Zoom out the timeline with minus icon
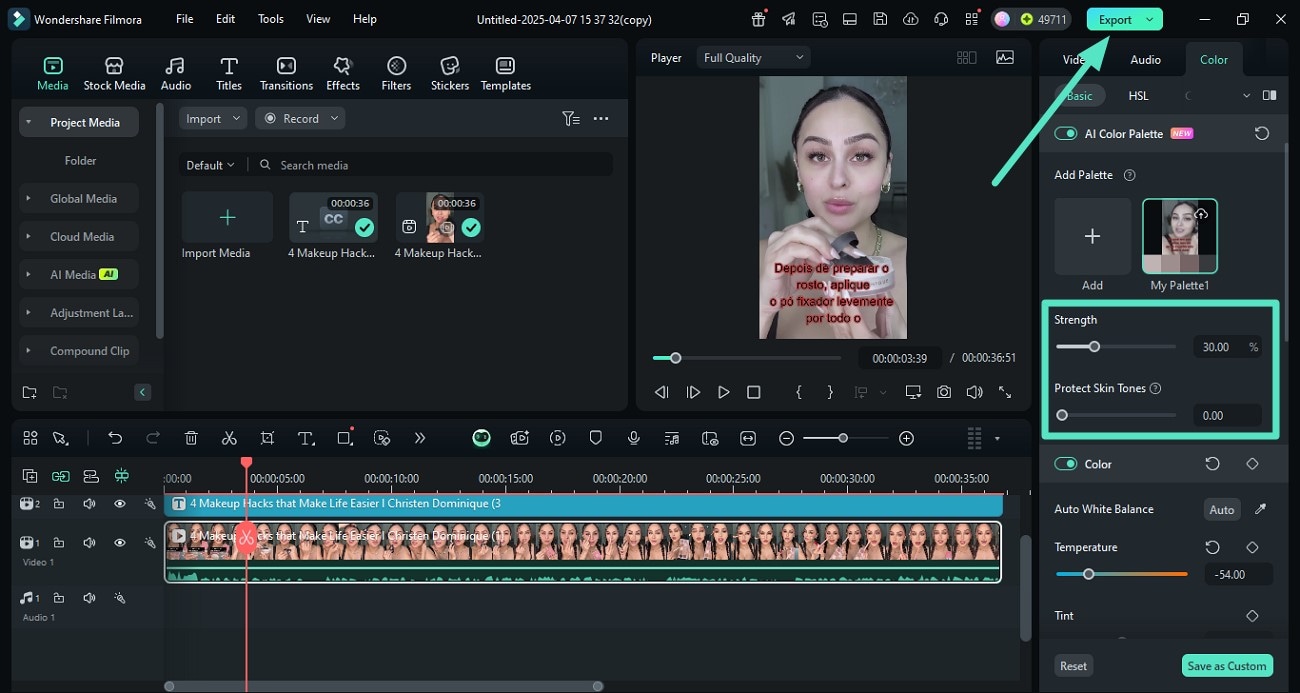 coord(787,438)
